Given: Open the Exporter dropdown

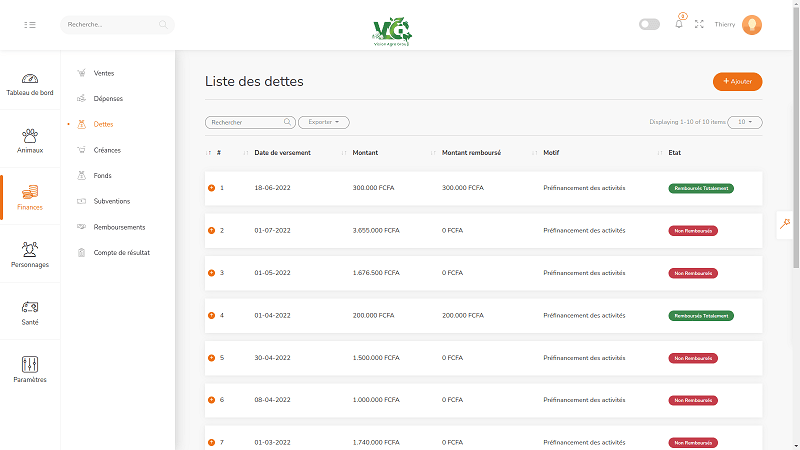Looking at the screenshot, I should pyautogui.click(x=324, y=122).
